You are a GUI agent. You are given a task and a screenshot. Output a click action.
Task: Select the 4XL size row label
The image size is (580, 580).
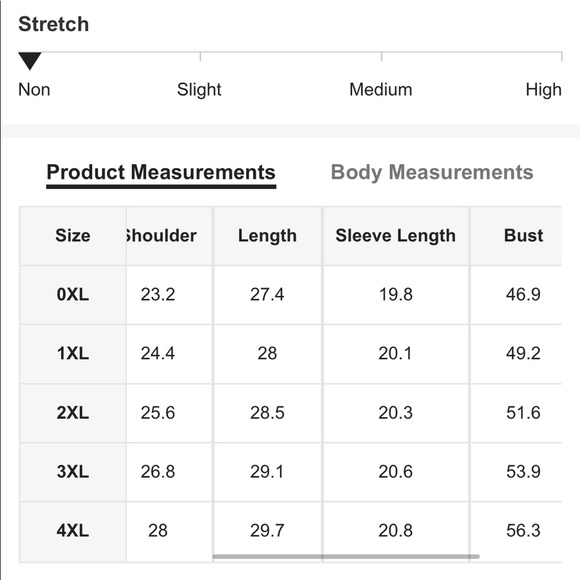73,531
